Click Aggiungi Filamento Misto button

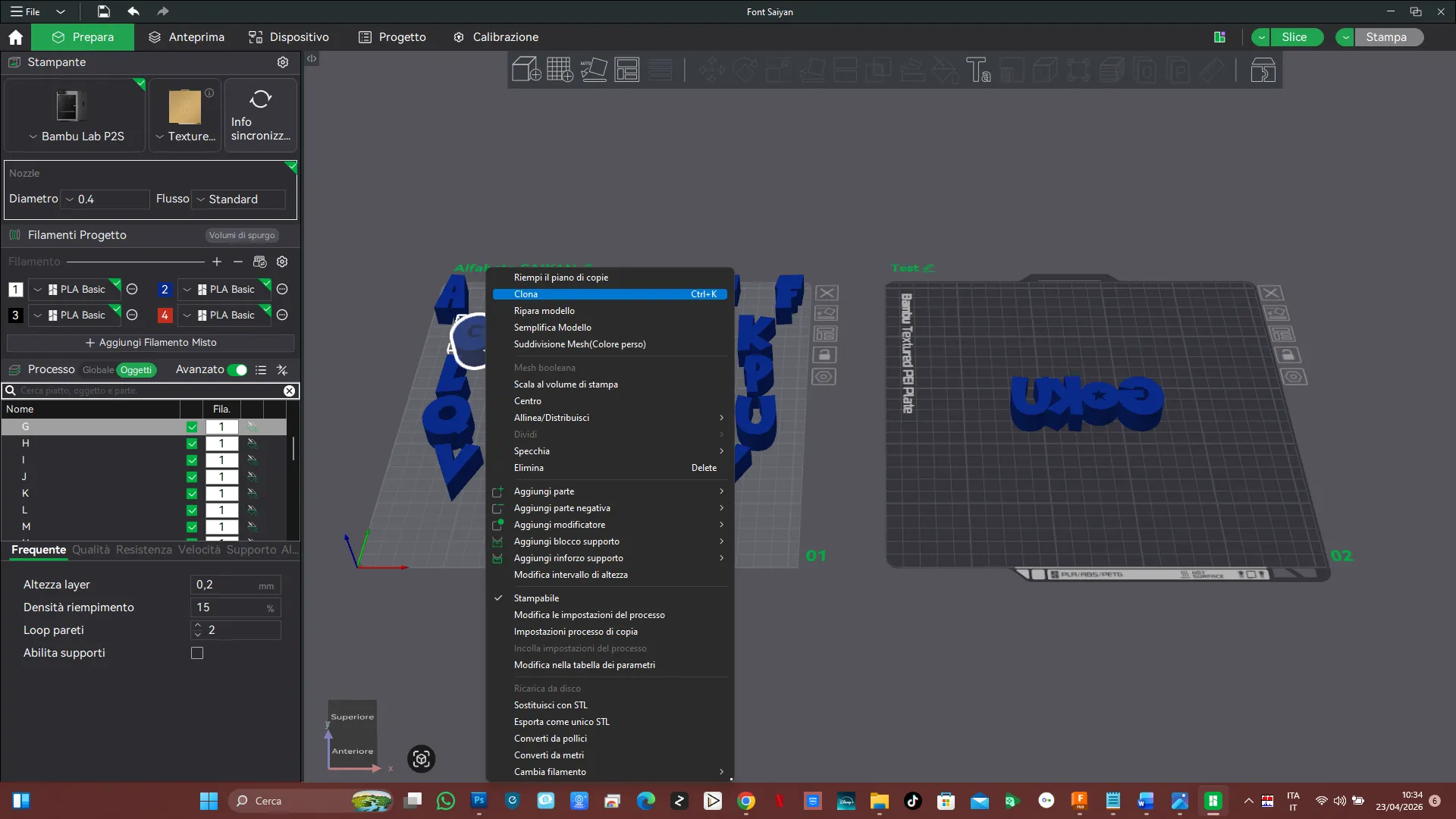[150, 343]
